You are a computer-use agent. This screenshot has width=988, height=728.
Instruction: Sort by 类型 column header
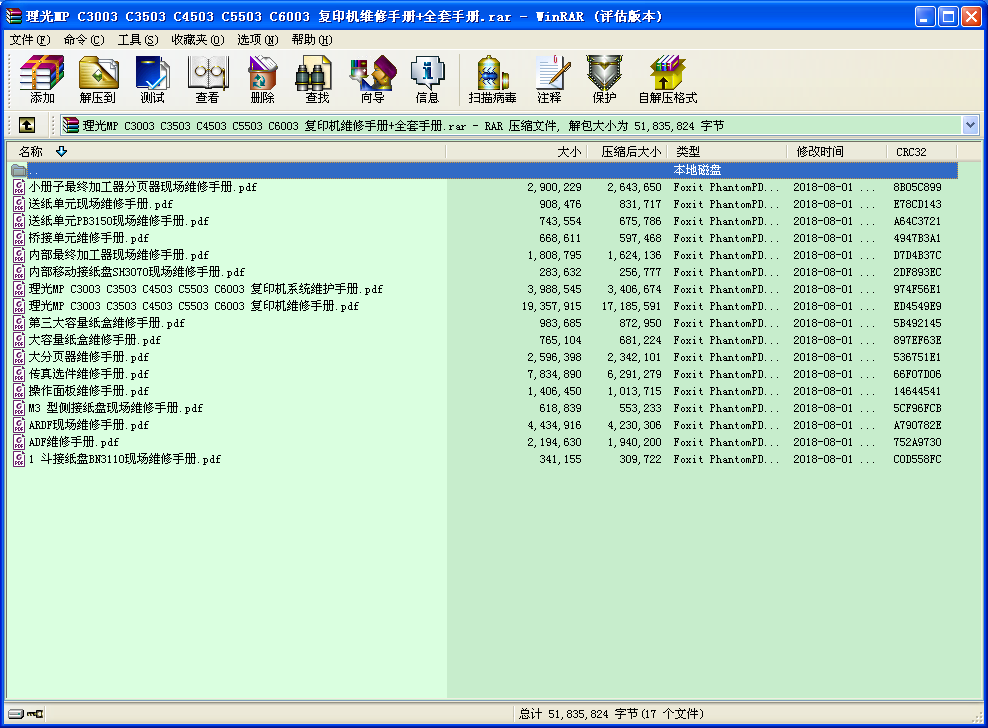pos(727,152)
